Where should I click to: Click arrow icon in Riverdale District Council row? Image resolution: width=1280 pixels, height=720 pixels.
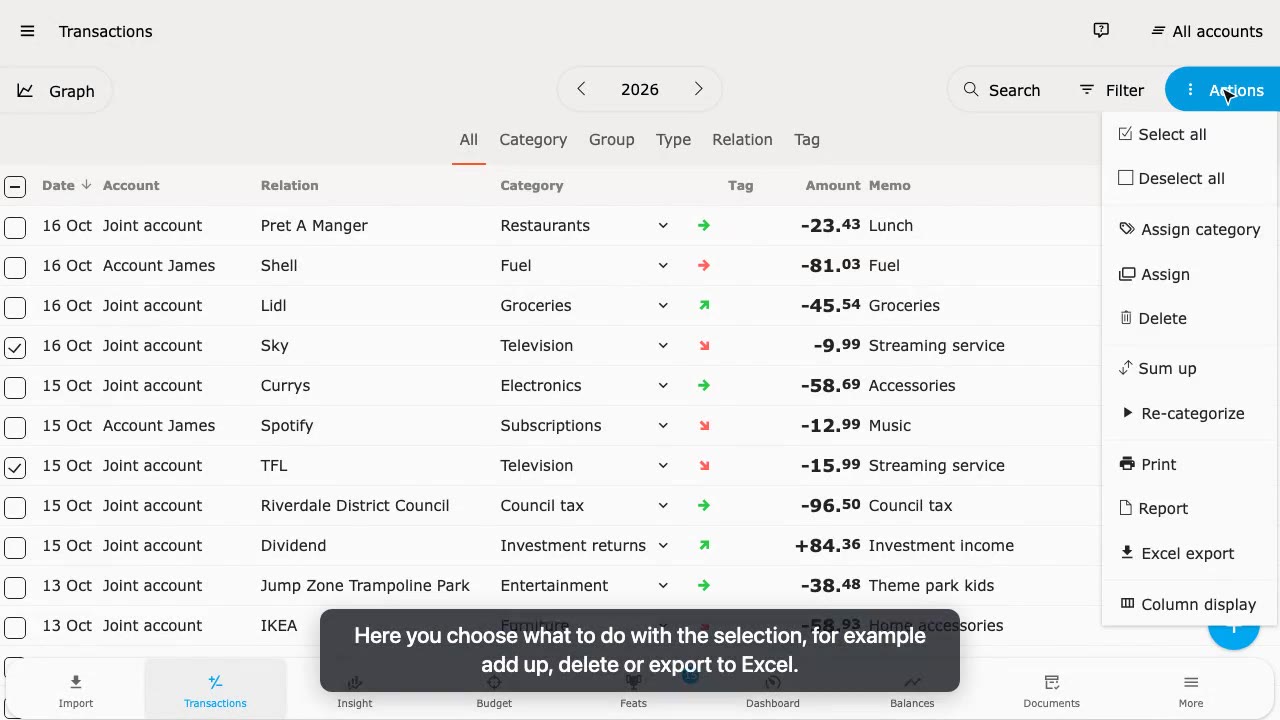[x=704, y=506]
